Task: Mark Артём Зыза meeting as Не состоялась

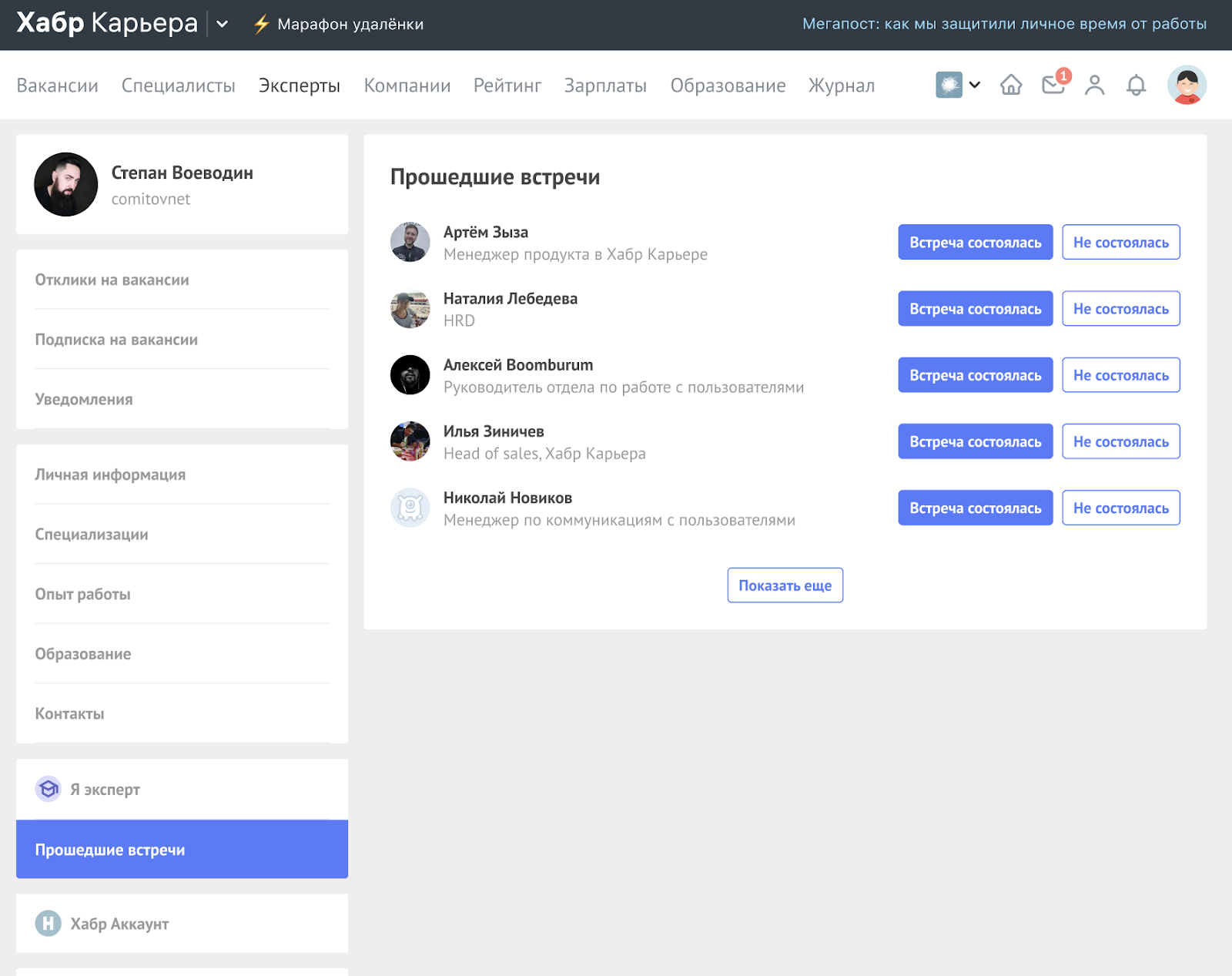Action: [x=1120, y=242]
